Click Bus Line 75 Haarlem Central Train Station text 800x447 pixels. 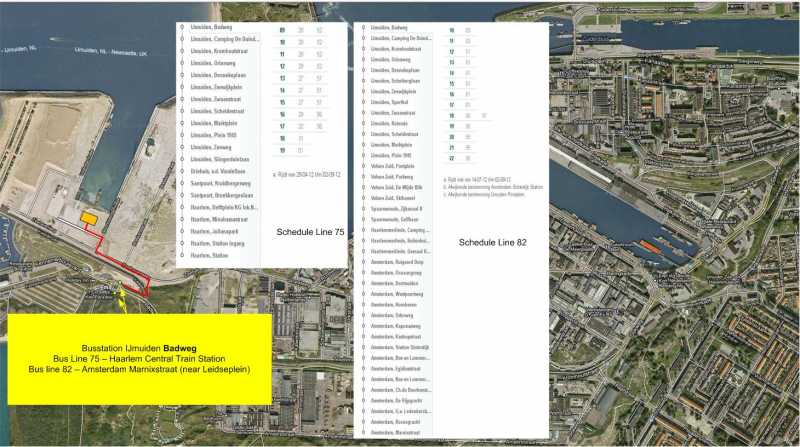[x=139, y=359]
